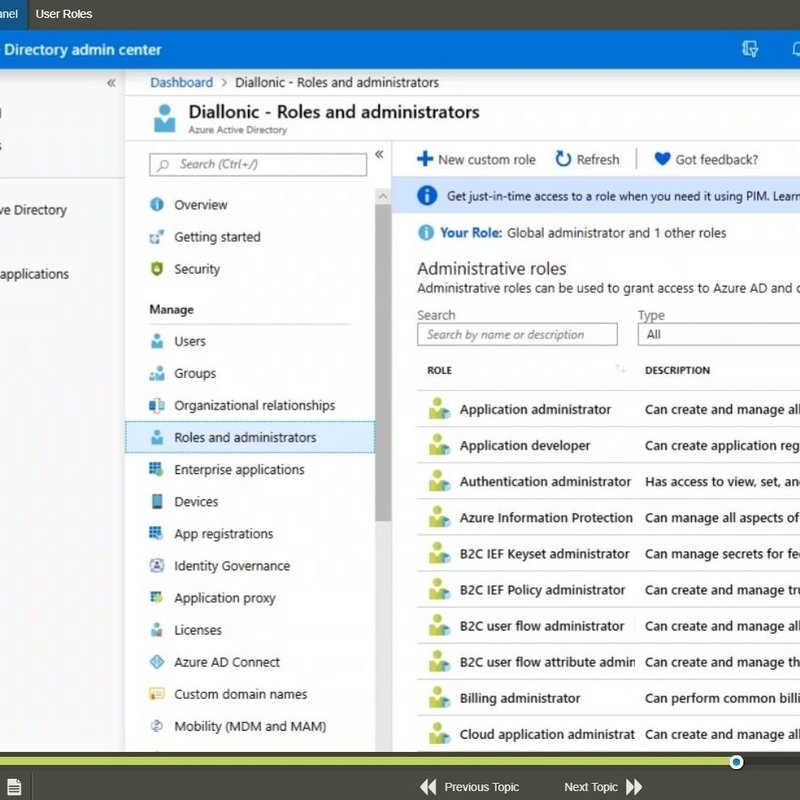Screen dimensions: 800x800
Task: Click the Users icon in Manage
Action: (157, 341)
